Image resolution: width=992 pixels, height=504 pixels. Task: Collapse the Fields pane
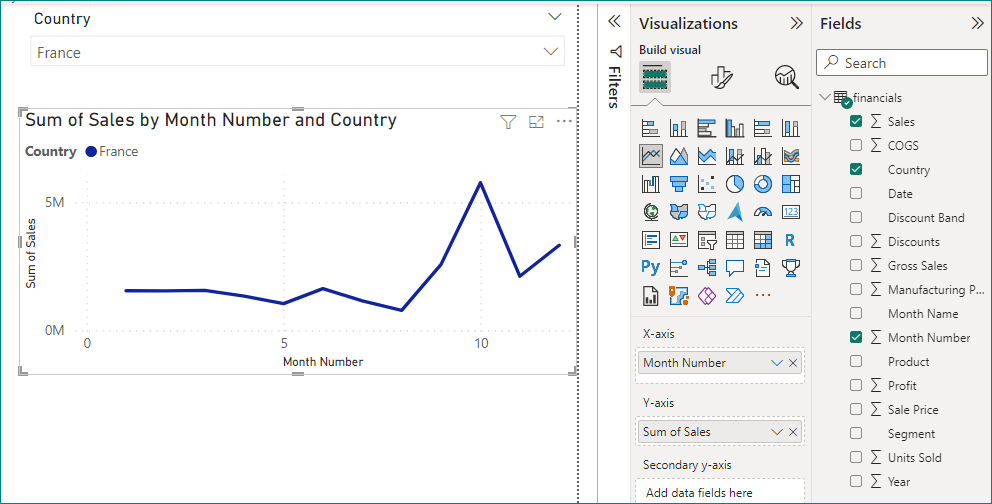tap(977, 23)
